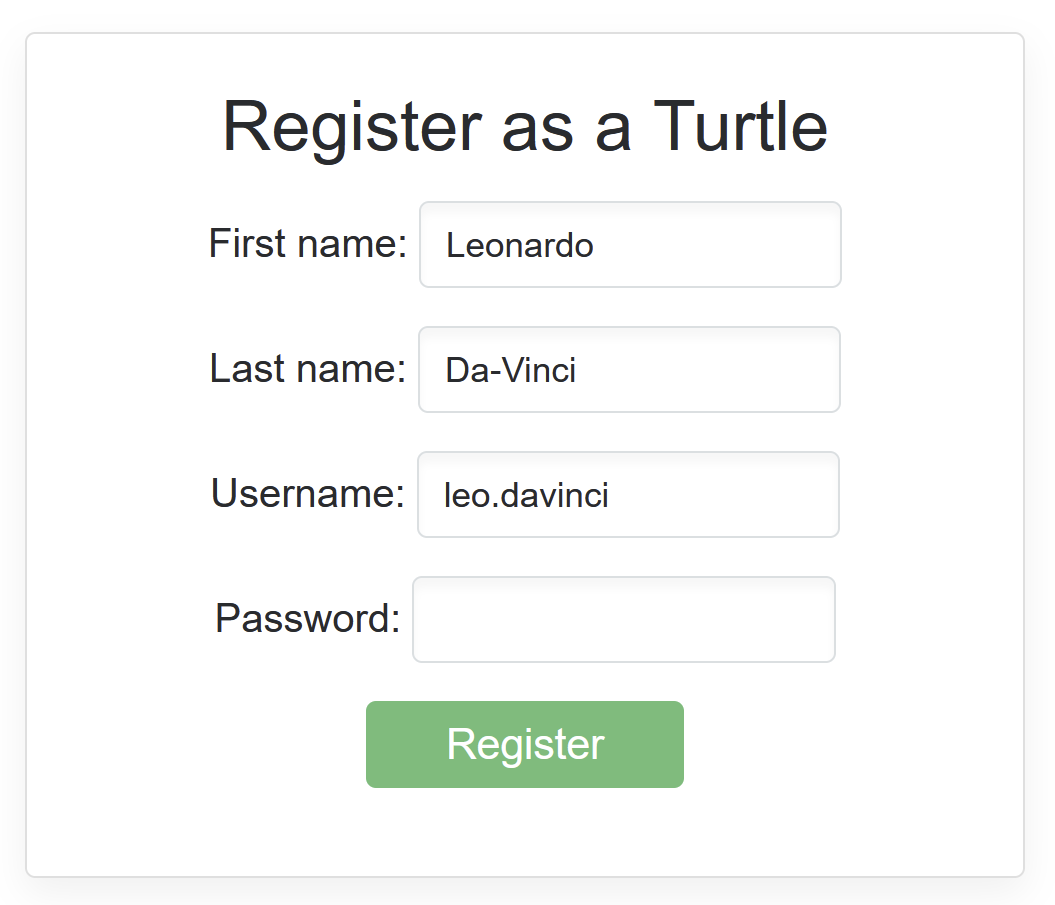Click empty space after "Leonardo" in its field

point(720,245)
